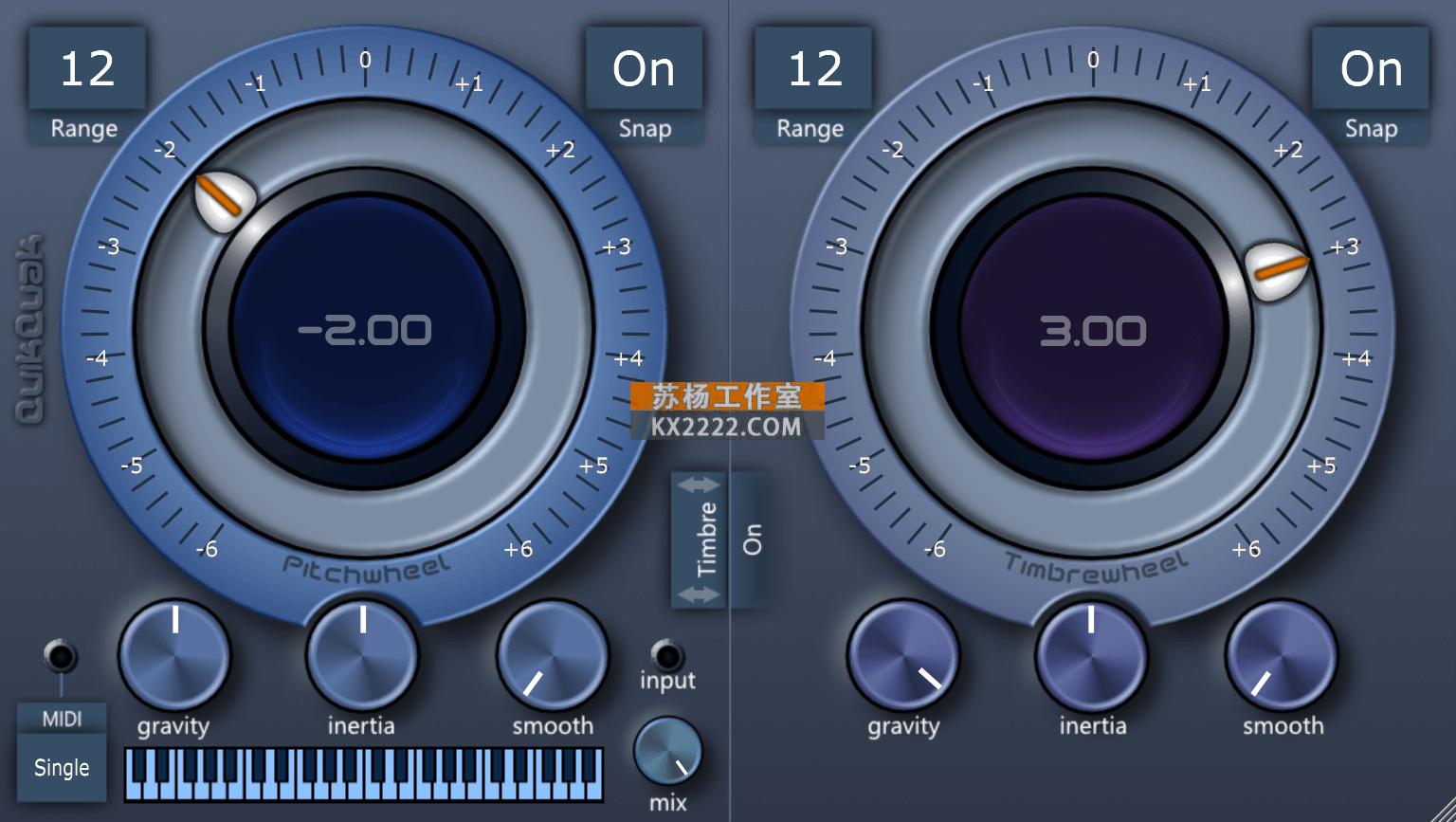Click the Timbrewheel smooth knob
Image resolution: width=1456 pixels, height=822 pixels.
tap(1281, 655)
